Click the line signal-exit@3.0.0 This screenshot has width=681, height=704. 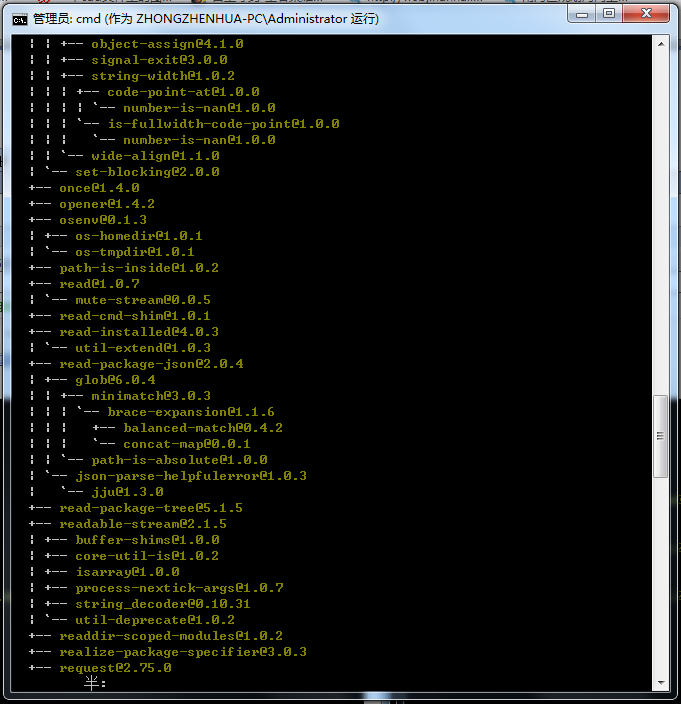coord(159,60)
